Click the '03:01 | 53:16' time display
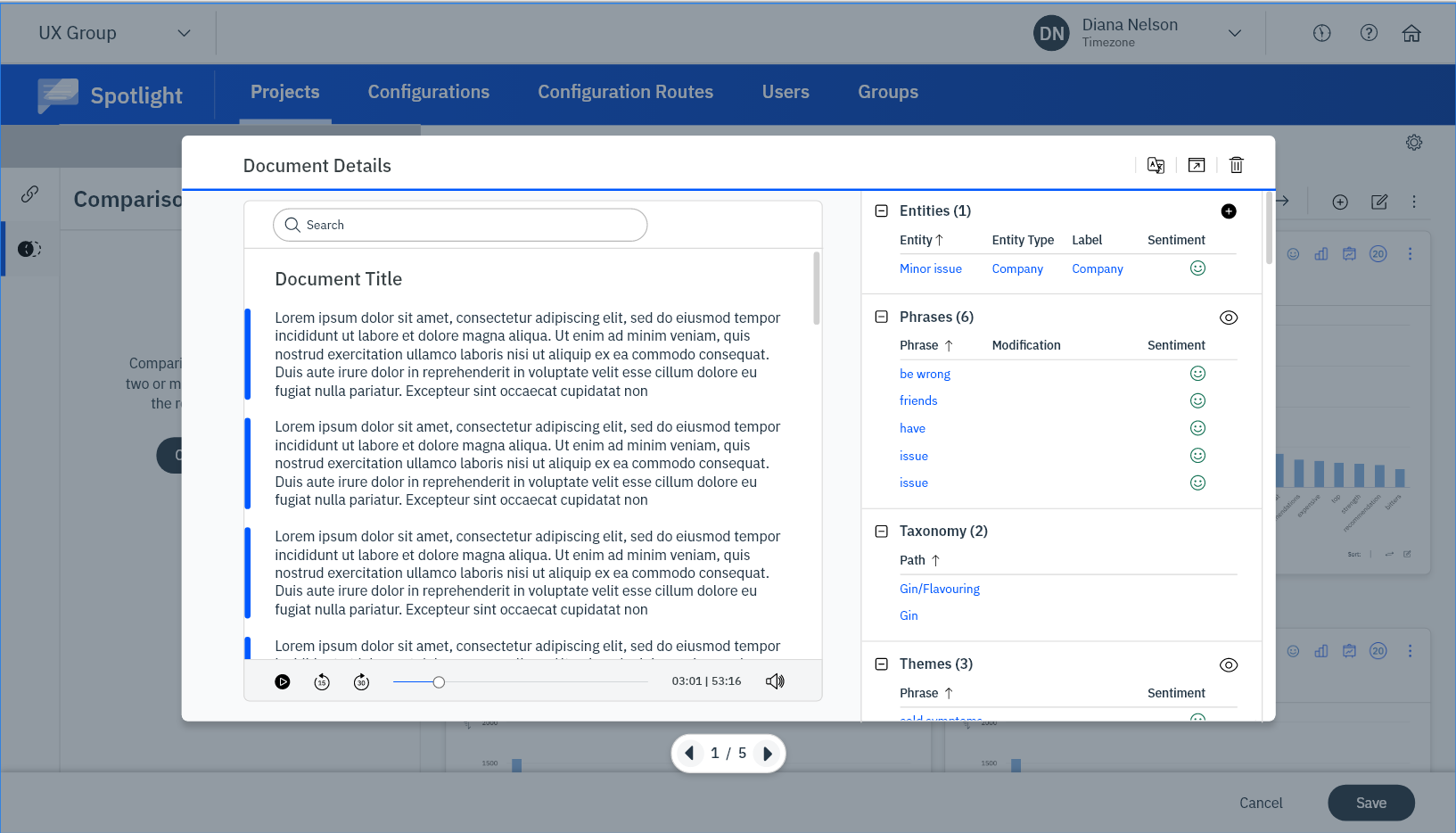This screenshot has height=833, width=1456. coord(706,681)
